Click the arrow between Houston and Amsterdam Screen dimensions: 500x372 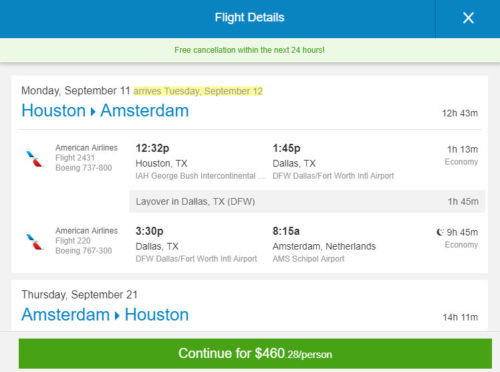tap(93, 111)
